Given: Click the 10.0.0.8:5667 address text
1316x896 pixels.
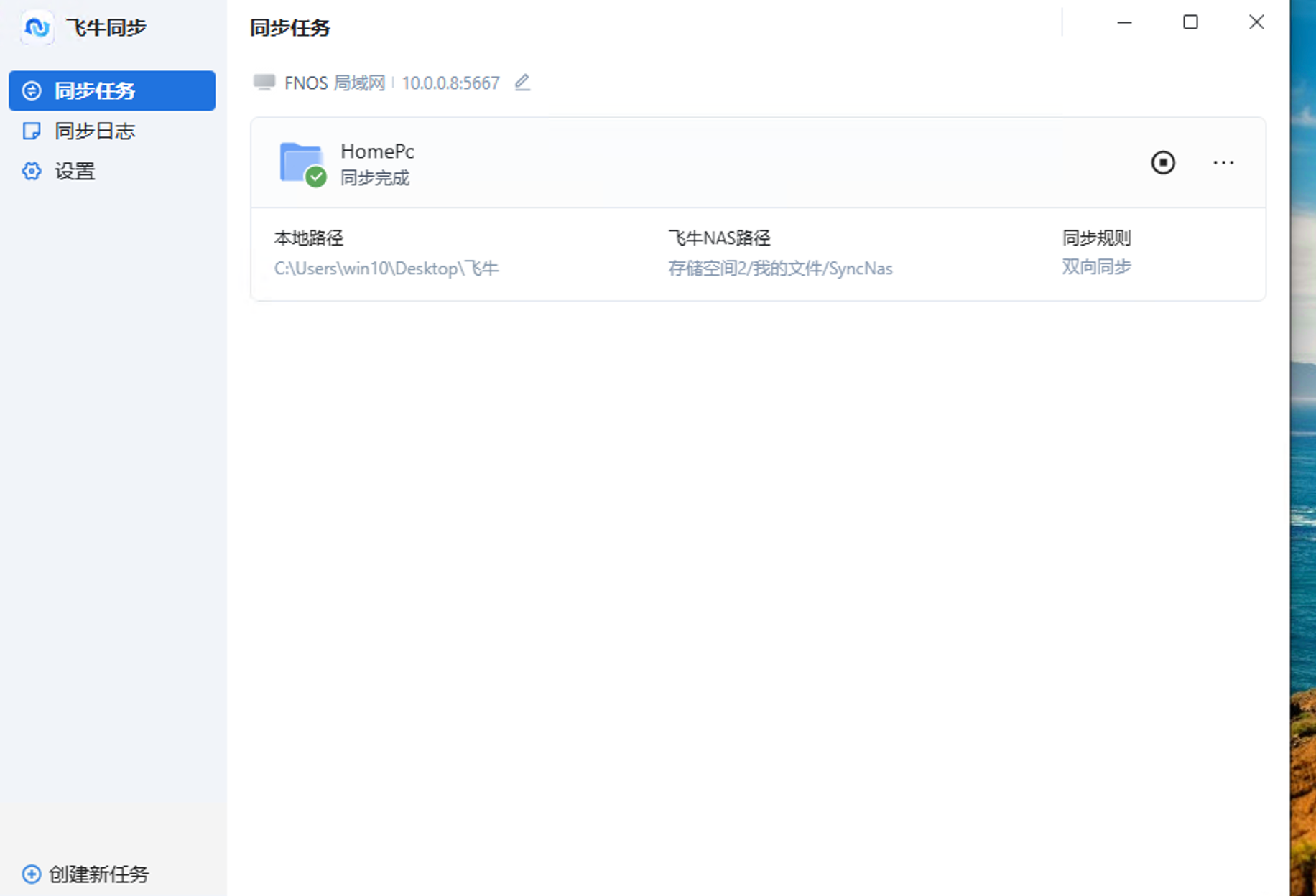Looking at the screenshot, I should click(450, 83).
